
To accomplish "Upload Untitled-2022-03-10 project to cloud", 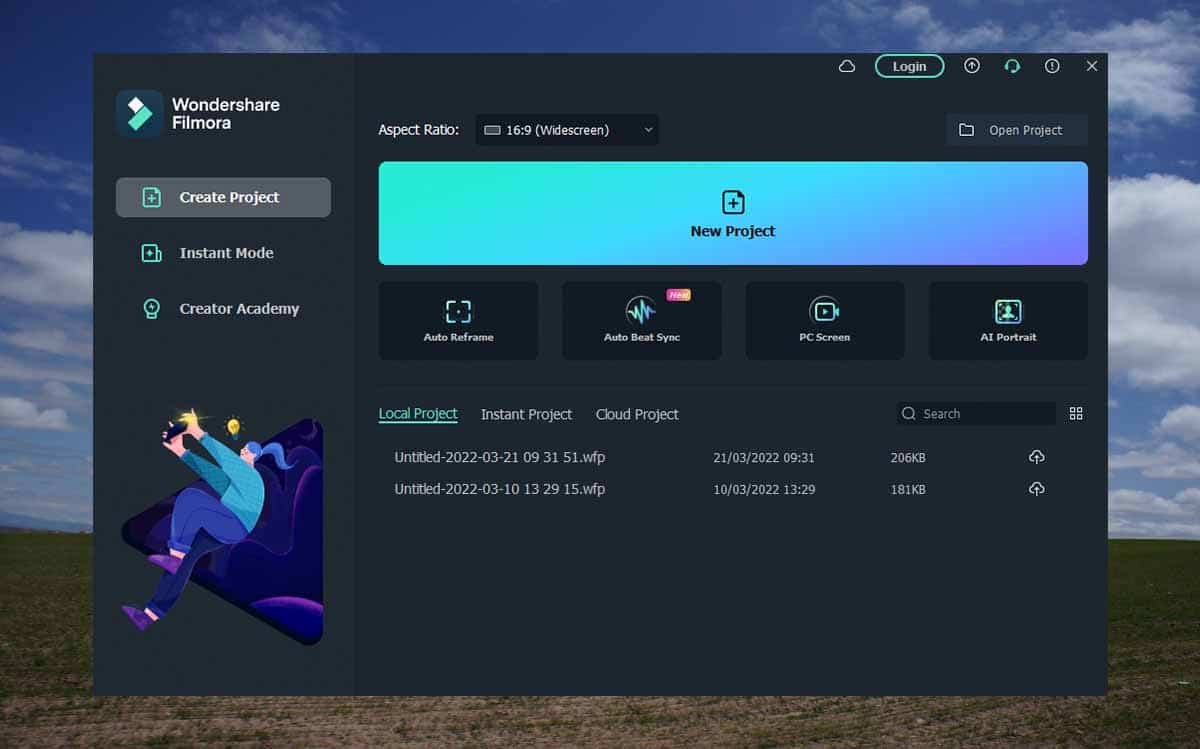I will tap(1036, 489).
